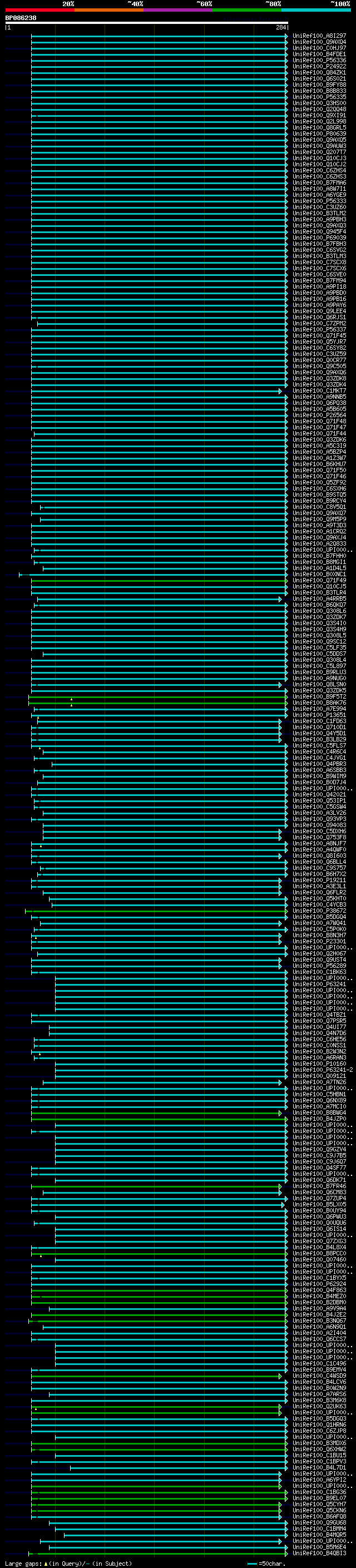Click the UniRef100_C4WSD9 label

pos(319,1376)
